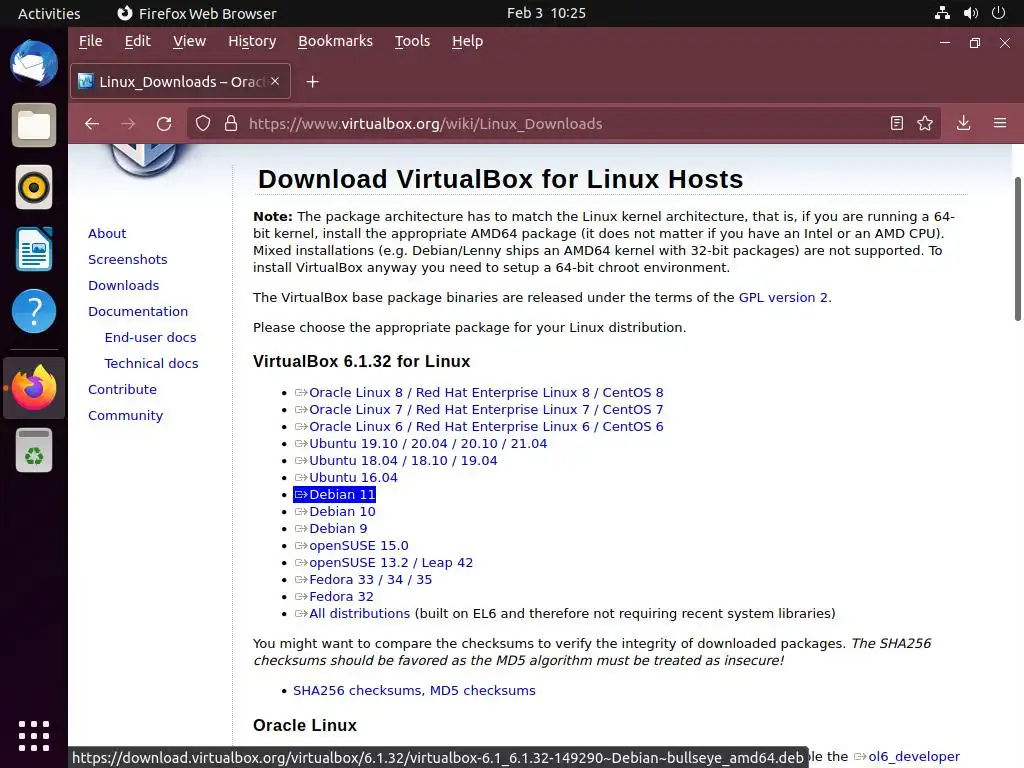
Task: Select the Linux_Downloads browser tab
Action: (x=180, y=82)
